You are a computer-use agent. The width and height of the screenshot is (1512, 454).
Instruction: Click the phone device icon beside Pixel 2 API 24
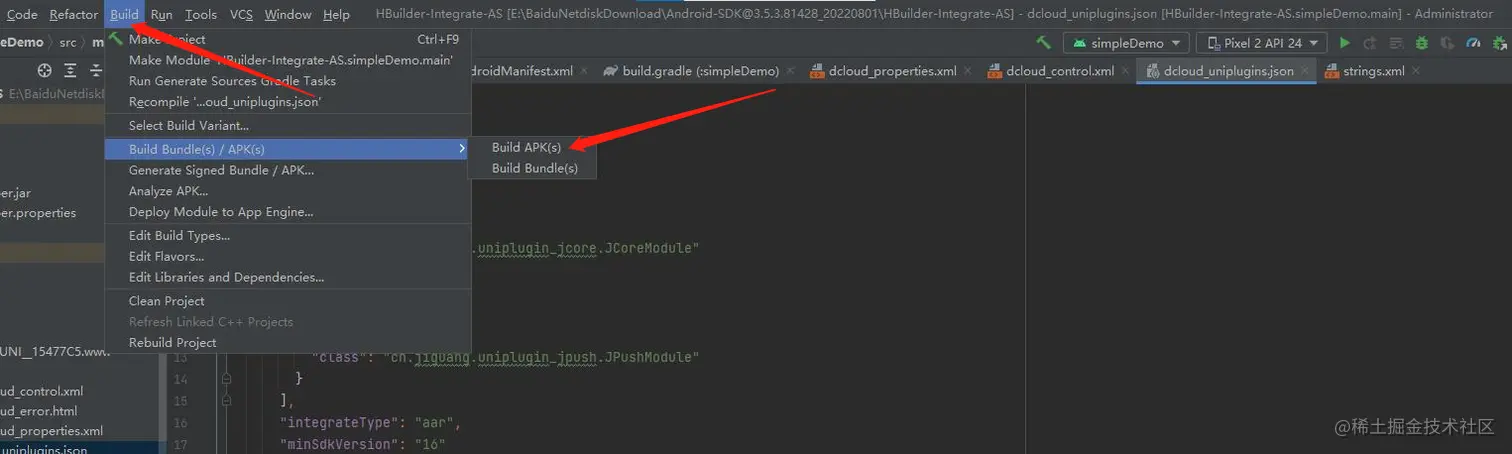point(1214,43)
